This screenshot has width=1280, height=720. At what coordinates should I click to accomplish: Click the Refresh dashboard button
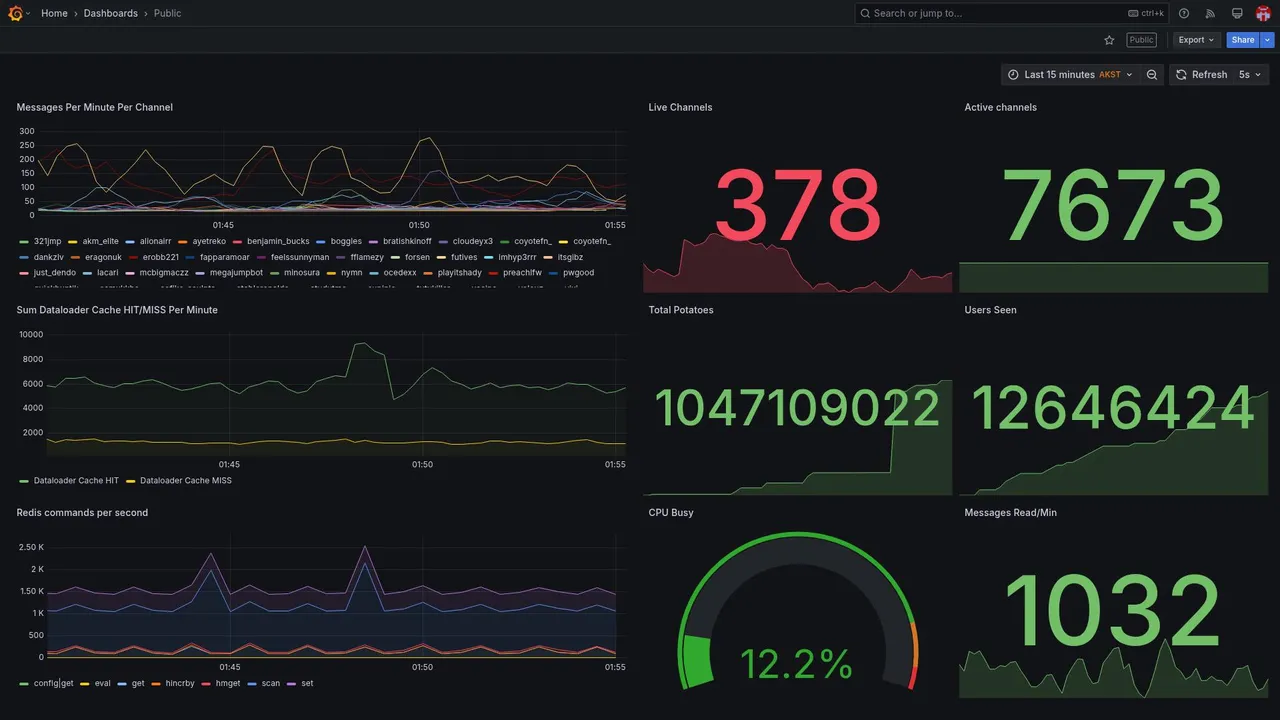[x=1201, y=75]
